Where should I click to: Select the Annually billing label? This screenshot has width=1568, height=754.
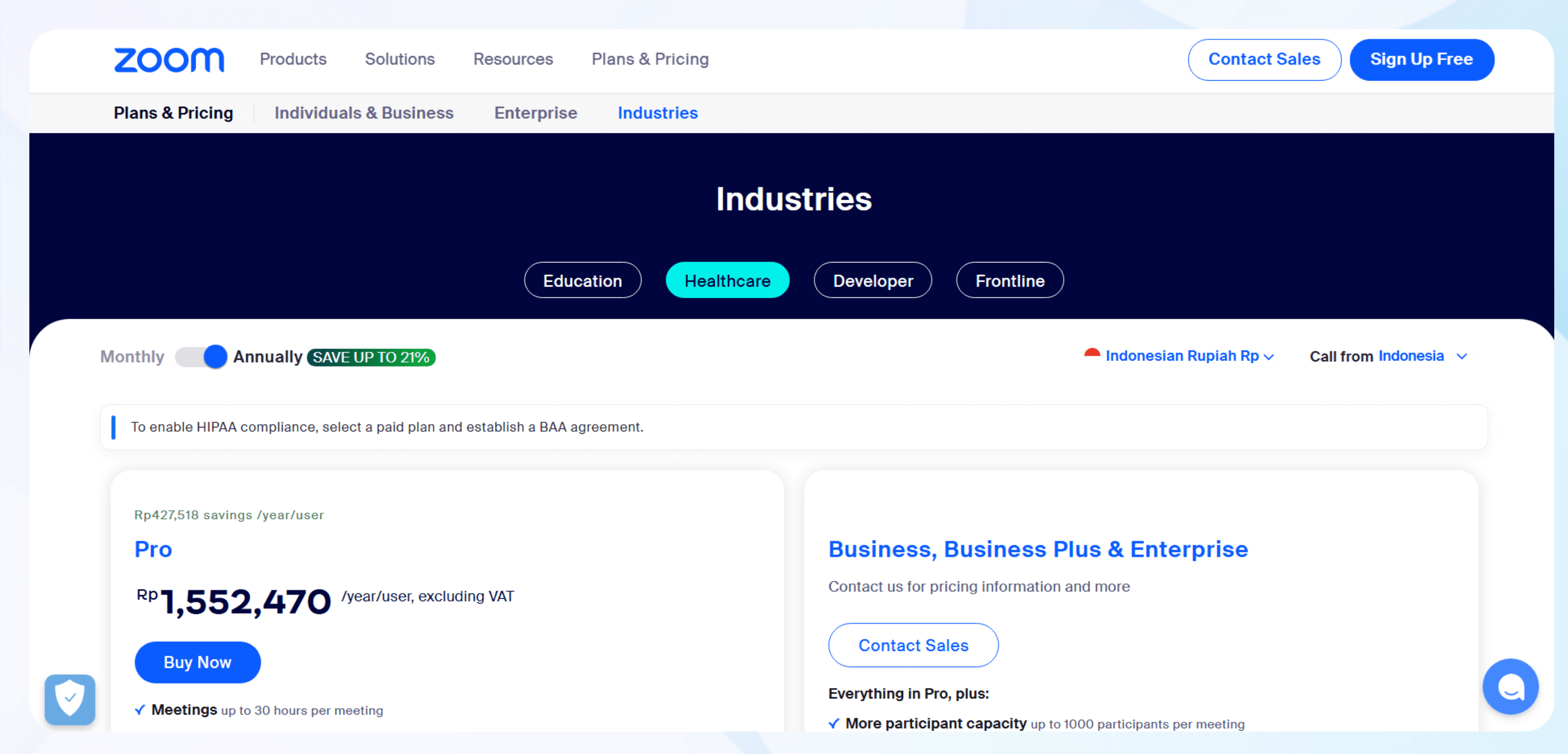(267, 356)
